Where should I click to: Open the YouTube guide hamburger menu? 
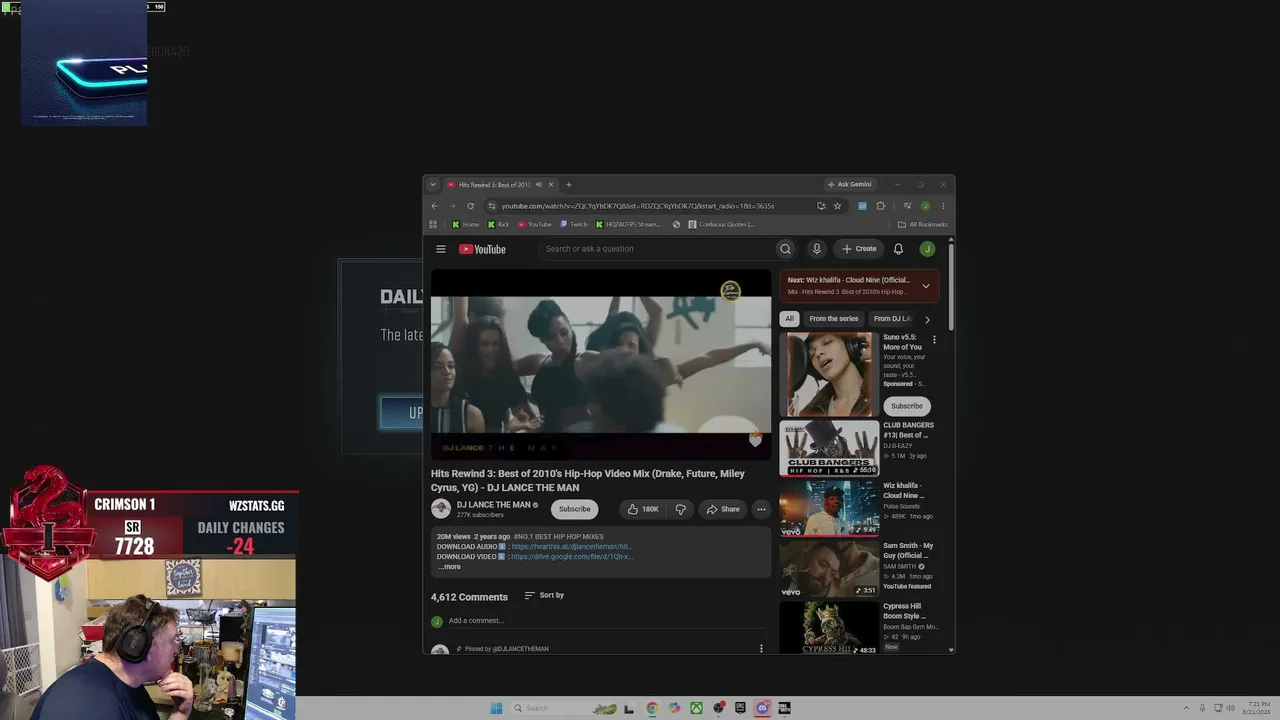pyautogui.click(x=440, y=249)
